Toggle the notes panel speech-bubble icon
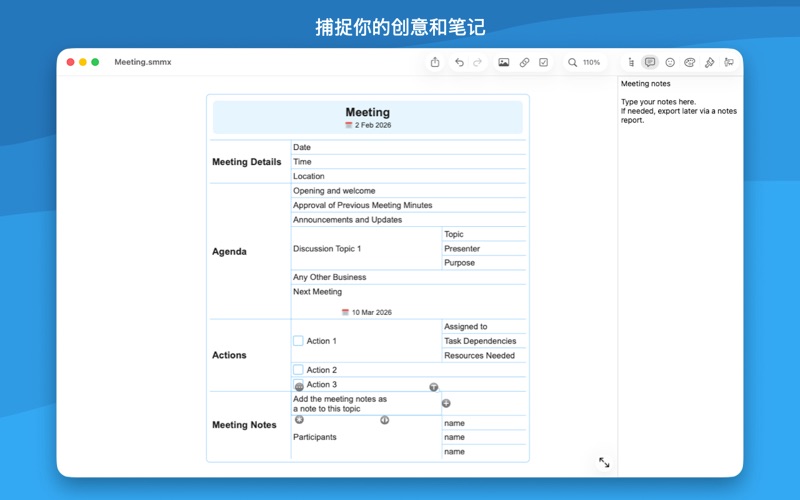The image size is (800, 500). 650,62
